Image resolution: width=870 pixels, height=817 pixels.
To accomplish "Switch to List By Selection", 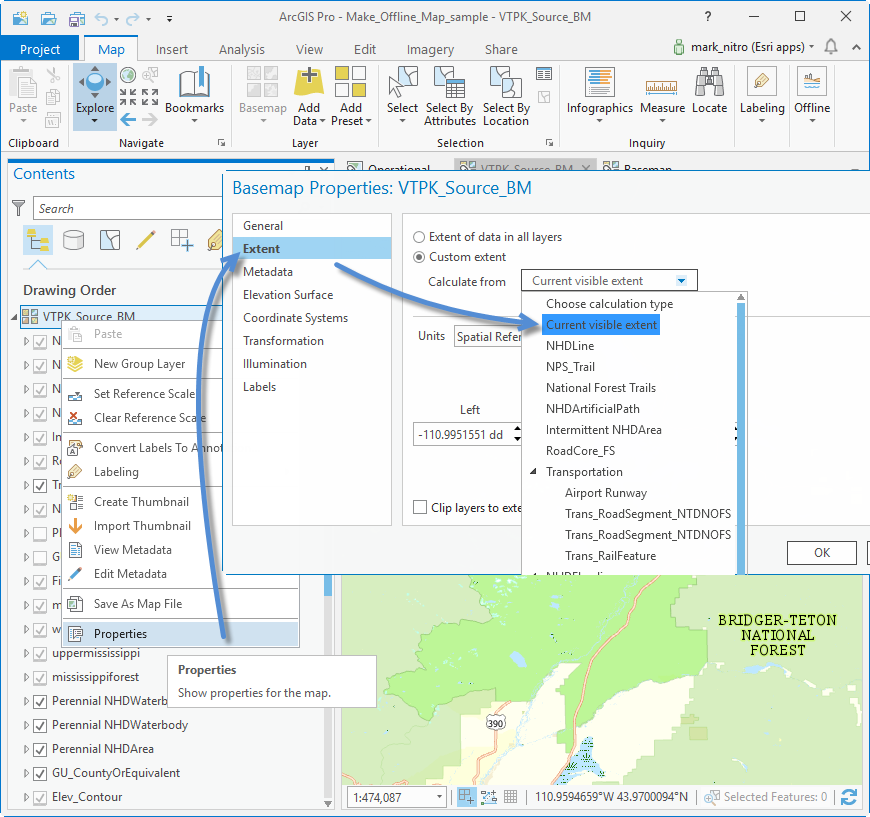I will 110,240.
